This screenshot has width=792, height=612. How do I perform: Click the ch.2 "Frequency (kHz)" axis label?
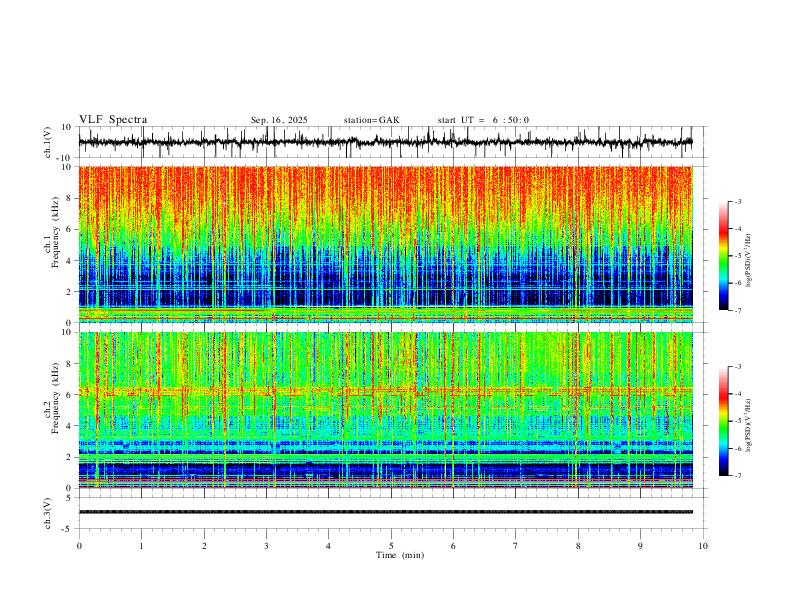(x=55, y=397)
